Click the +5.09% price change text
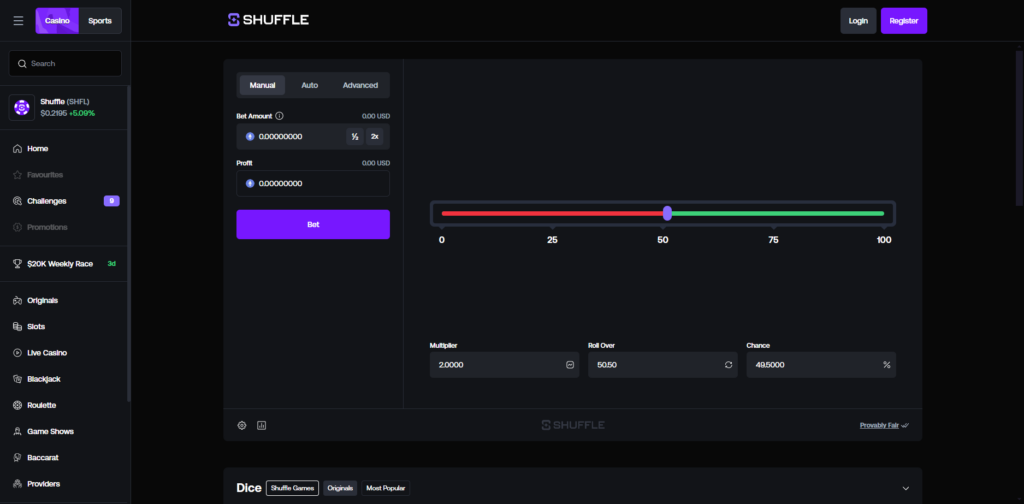The width and height of the screenshot is (1024, 504). coord(82,113)
